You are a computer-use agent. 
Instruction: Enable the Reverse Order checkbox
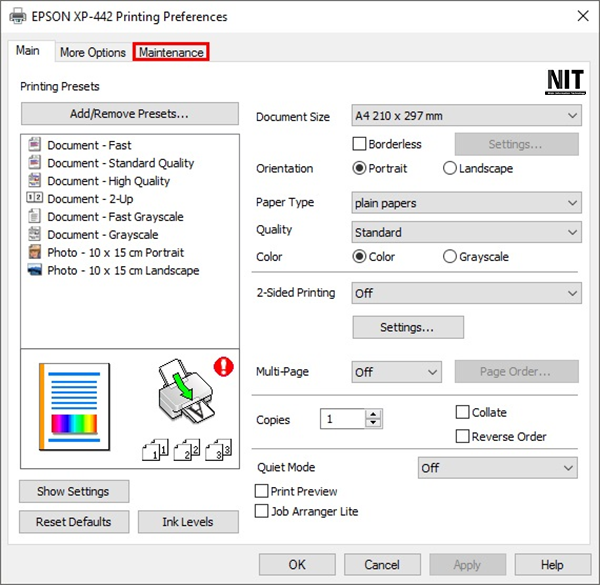tap(462, 436)
